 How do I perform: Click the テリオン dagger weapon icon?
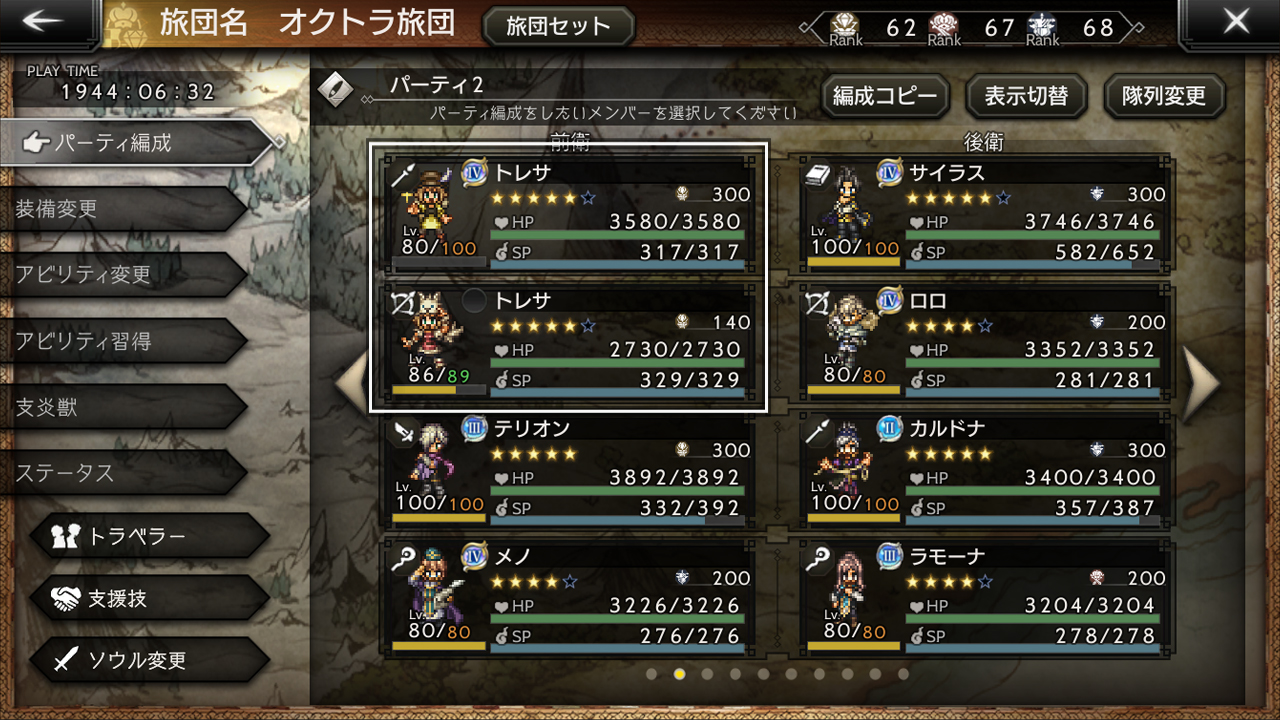tap(404, 431)
